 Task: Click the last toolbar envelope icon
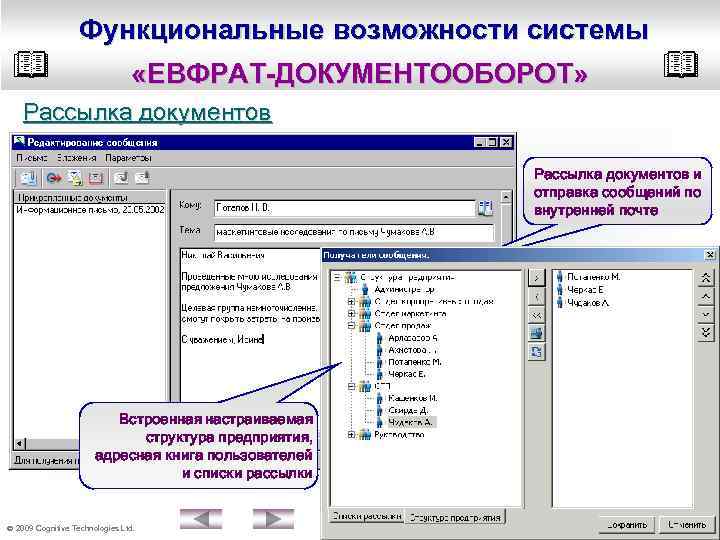tap(143, 177)
